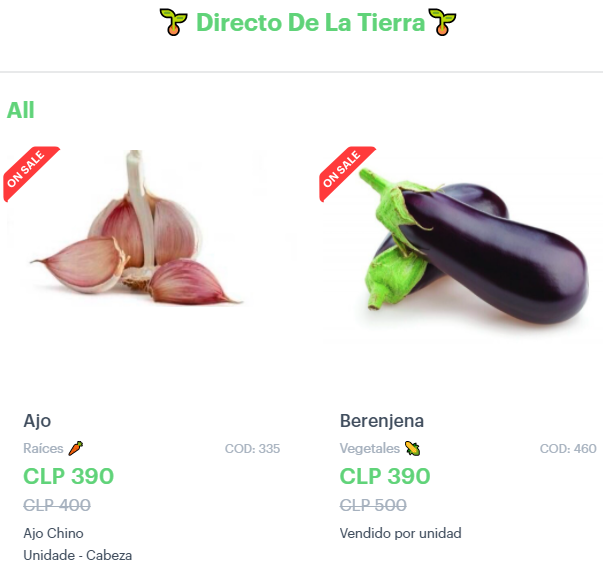
Task: Open the garlic product image
Action: (x=136, y=228)
